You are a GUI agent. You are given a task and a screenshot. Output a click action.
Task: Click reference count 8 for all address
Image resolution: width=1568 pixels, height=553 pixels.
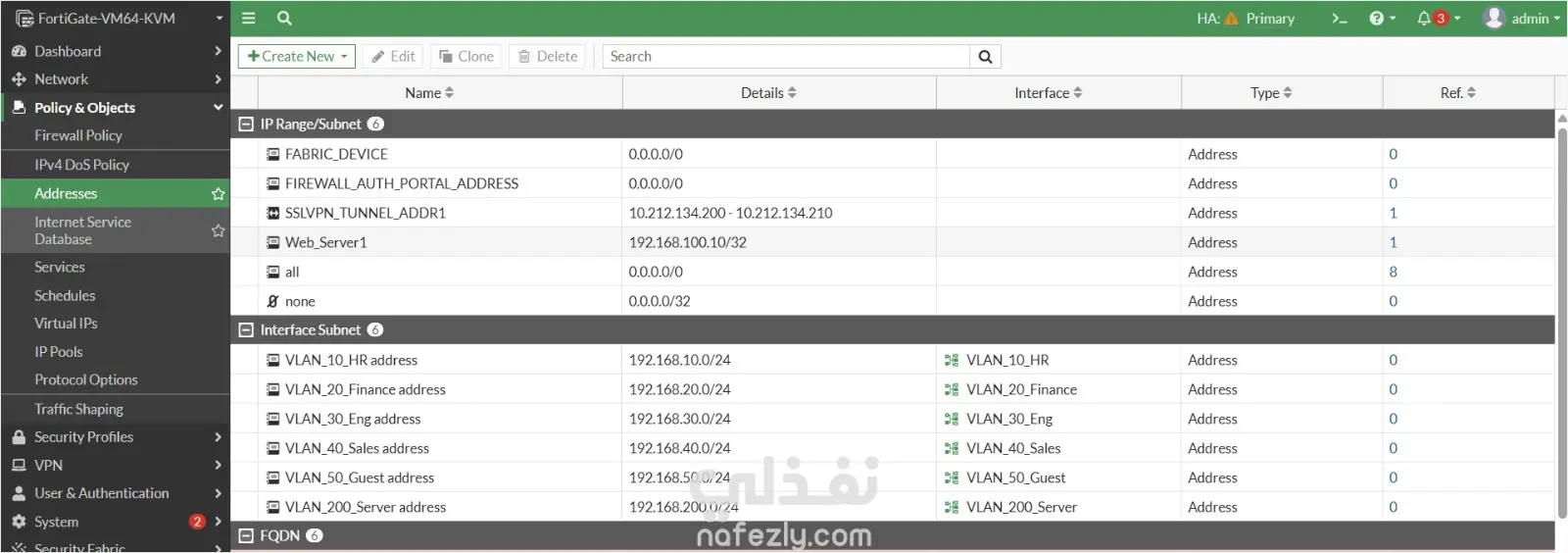1393,272
